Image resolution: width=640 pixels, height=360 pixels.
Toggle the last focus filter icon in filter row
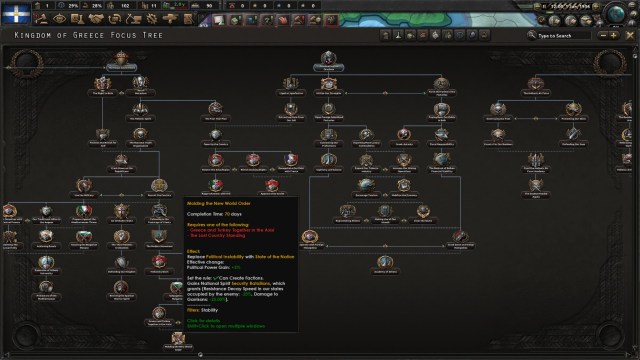point(484,36)
